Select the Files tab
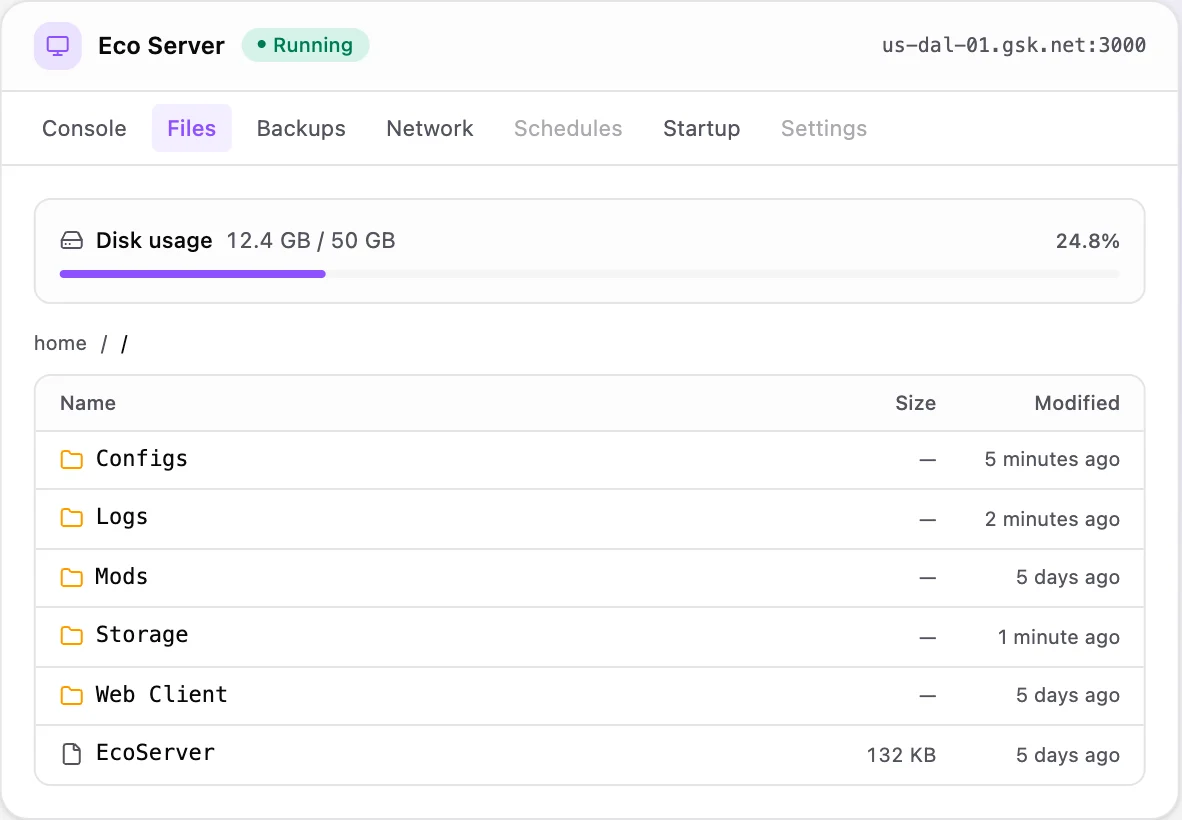 click(x=191, y=128)
